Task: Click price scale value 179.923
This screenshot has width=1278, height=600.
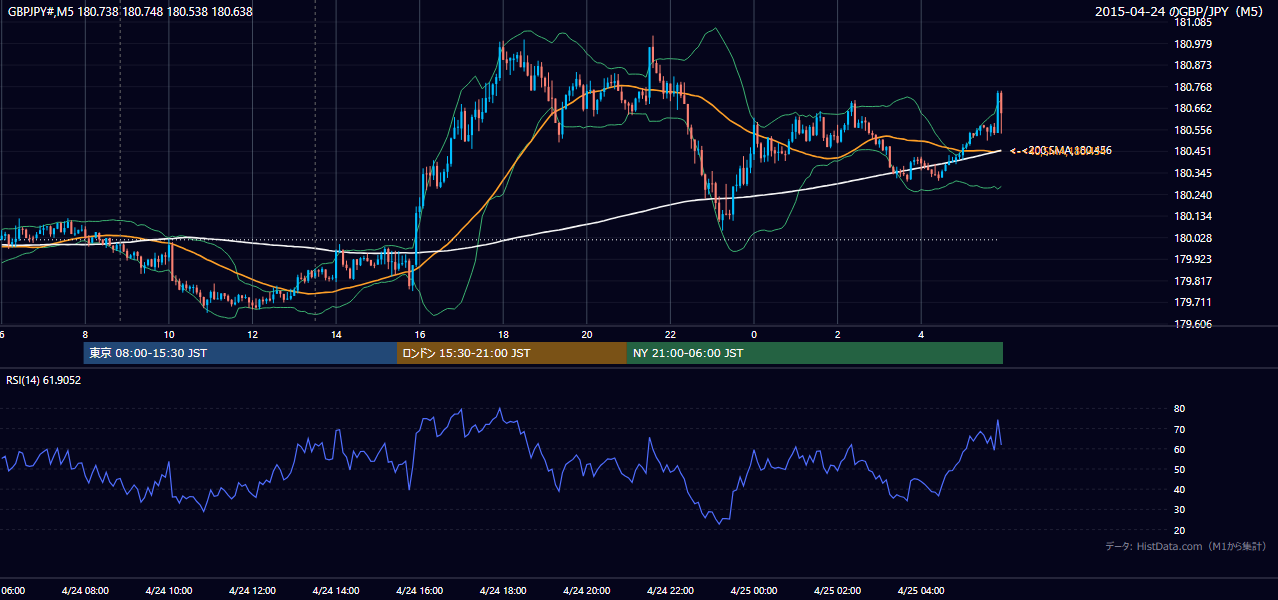Action: (1191, 259)
